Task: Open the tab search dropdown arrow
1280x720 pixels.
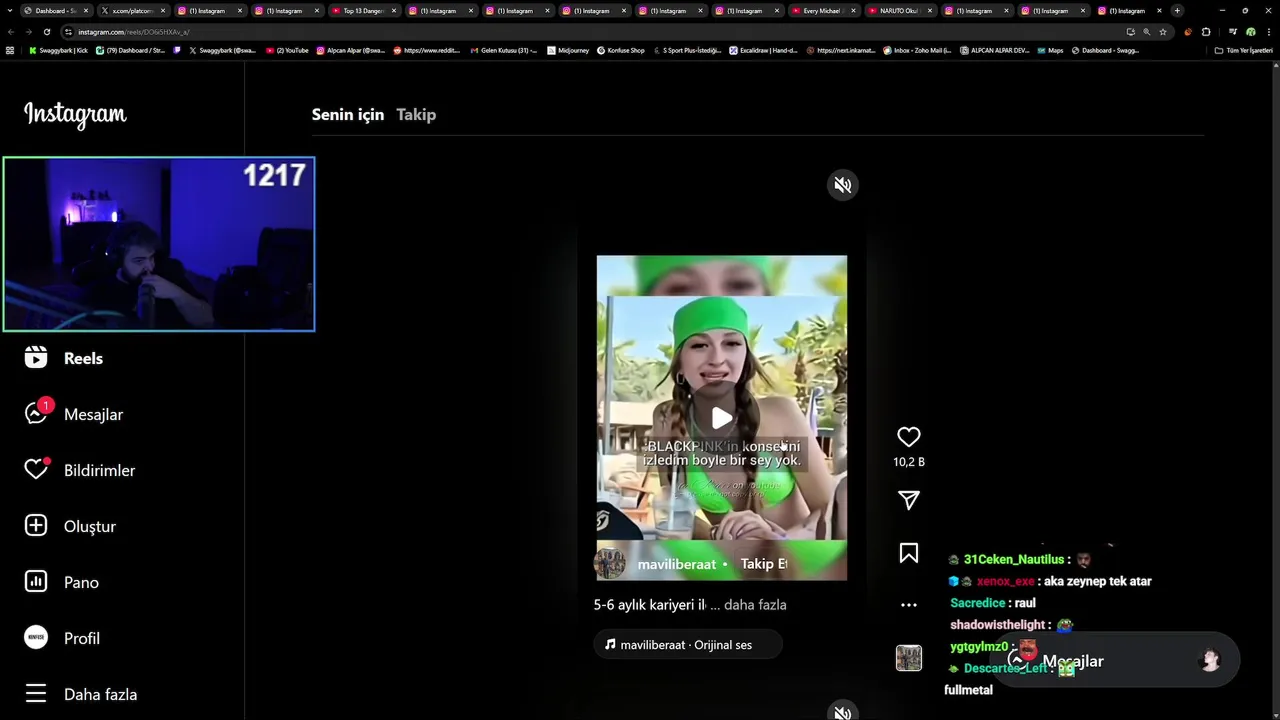Action: 9,11
